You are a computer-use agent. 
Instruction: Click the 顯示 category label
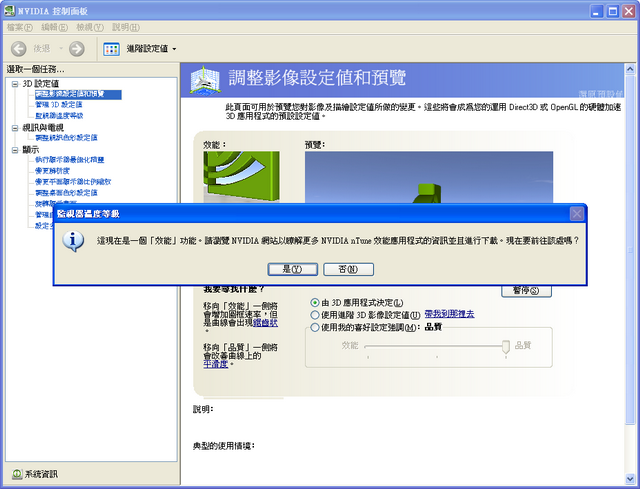[x=31, y=150]
